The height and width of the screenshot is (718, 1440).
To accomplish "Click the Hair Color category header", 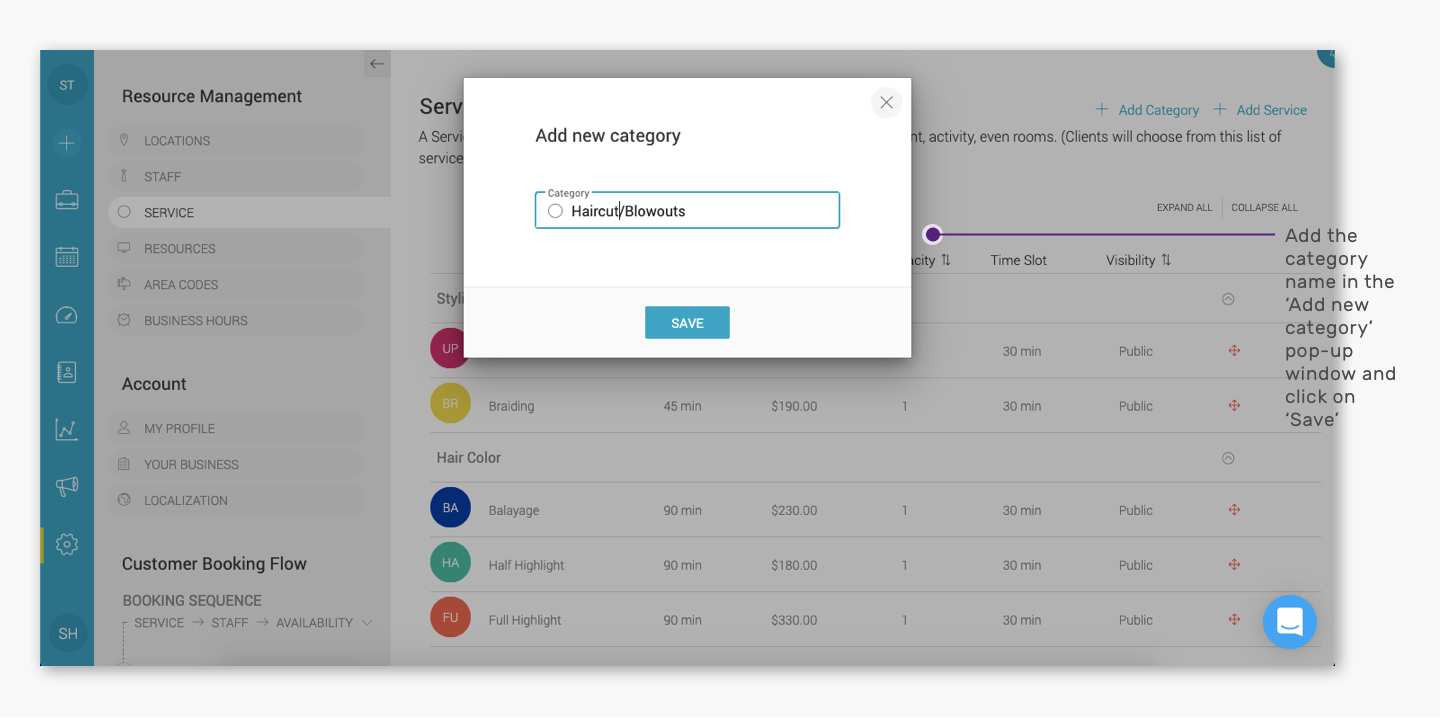I will [469, 458].
